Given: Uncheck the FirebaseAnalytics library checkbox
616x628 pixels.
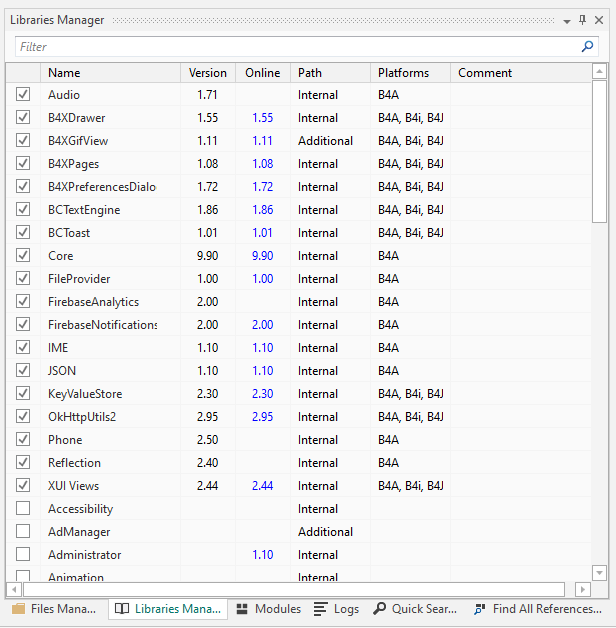Looking at the screenshot, I should pyautogui.click(x=23, y=302).
